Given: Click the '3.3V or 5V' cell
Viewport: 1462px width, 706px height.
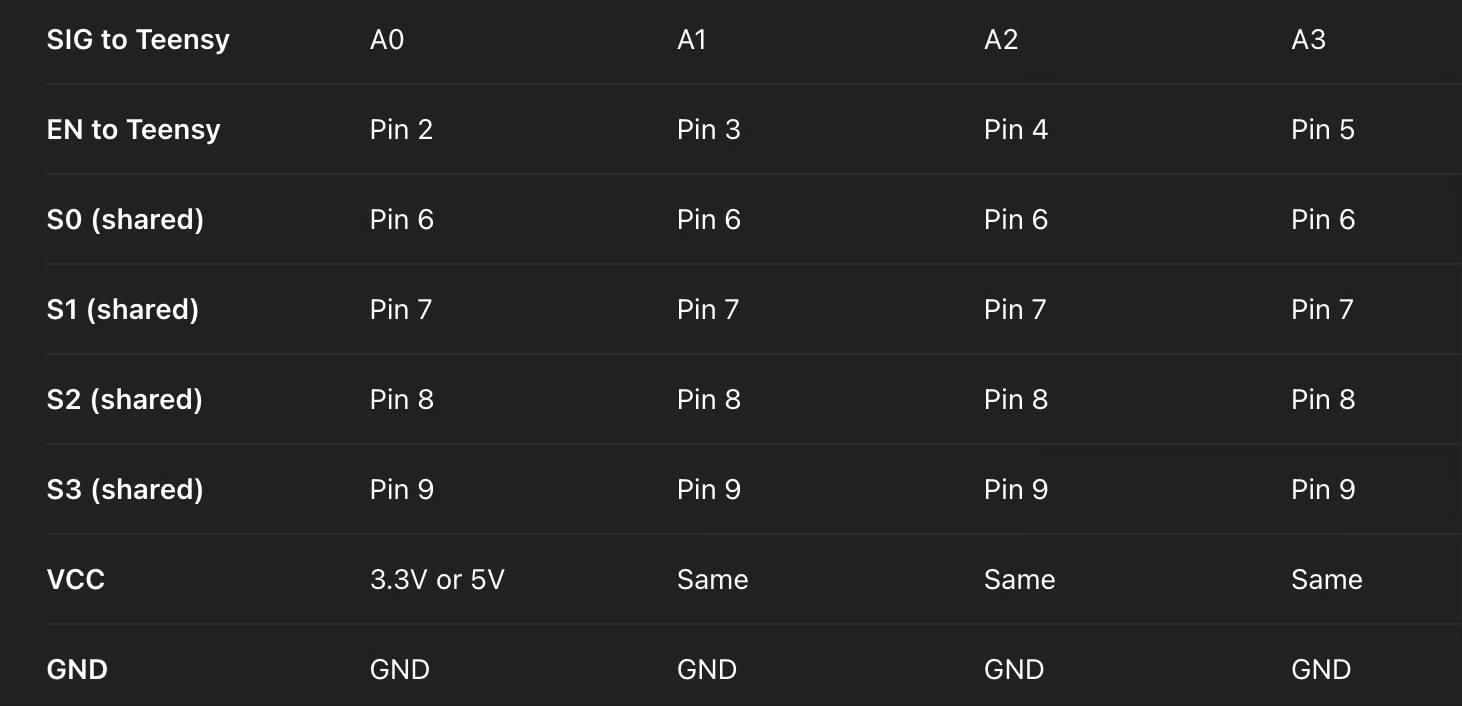Looking at the screenshot, I should pyautogui.click(x=437, y=580).
